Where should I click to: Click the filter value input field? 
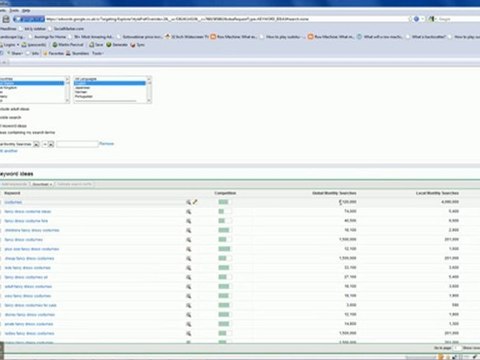coord(77,144)
